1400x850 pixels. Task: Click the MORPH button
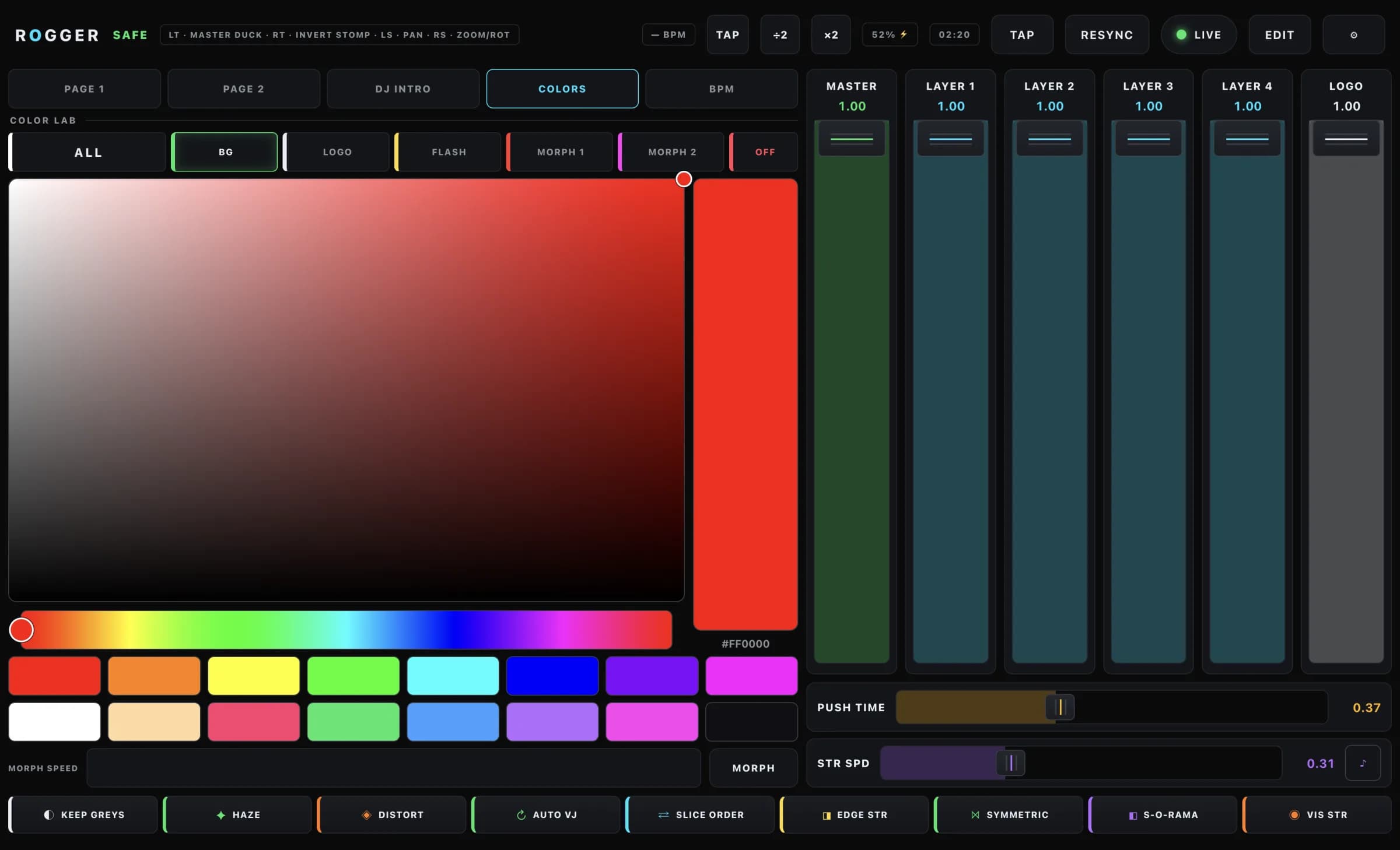tap(753, 768)
